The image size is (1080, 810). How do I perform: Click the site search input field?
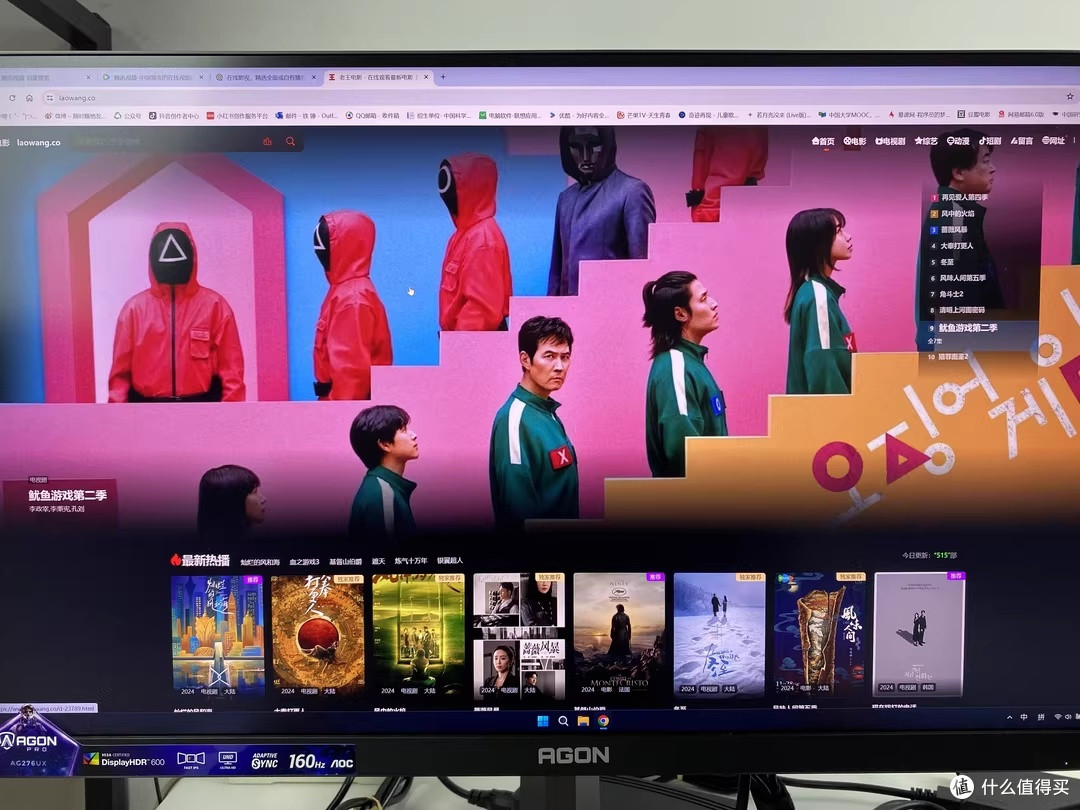click(x=165, y=141)
